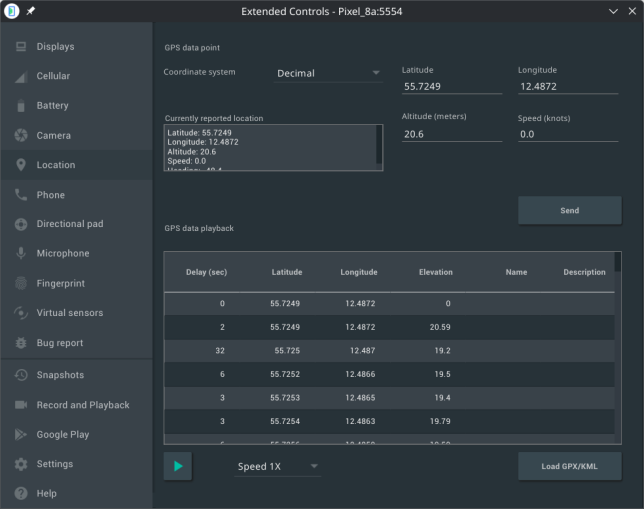Click the Help question mark icon
644x509 pixels.
coord(21,493)
